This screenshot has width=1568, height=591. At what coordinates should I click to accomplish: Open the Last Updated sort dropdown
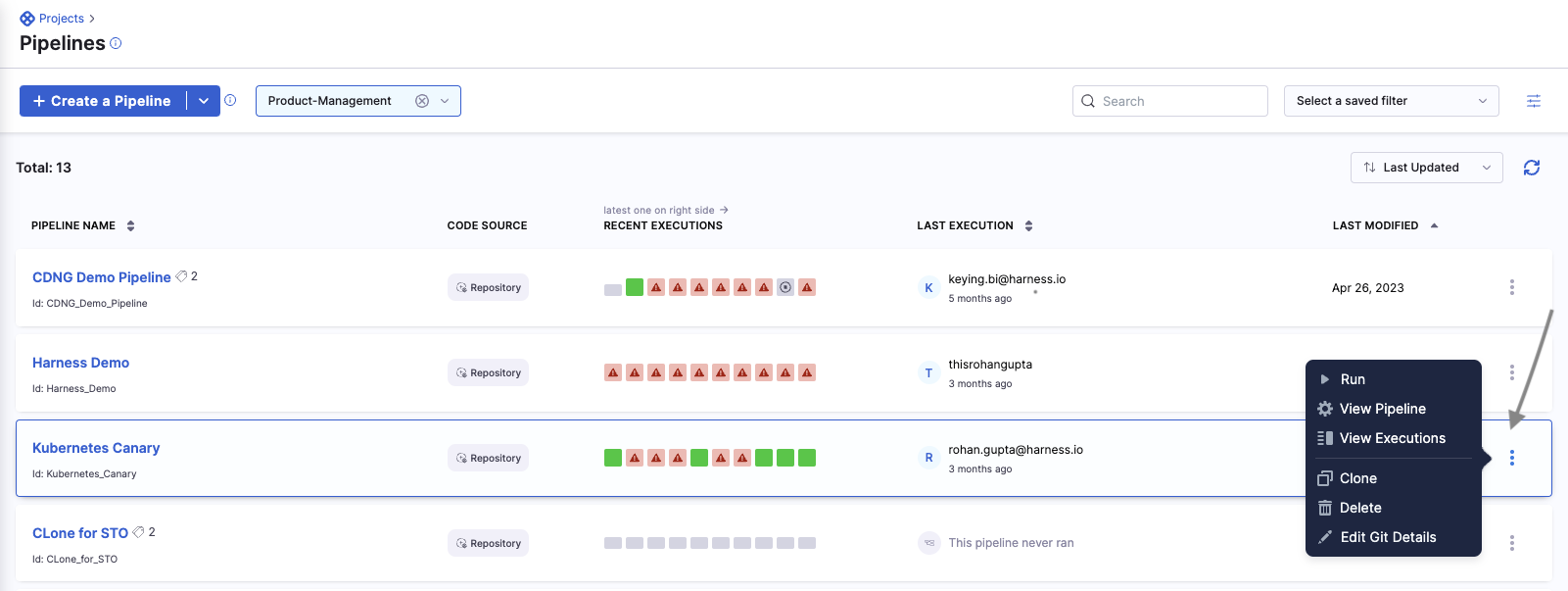[x=1426, y=168]
